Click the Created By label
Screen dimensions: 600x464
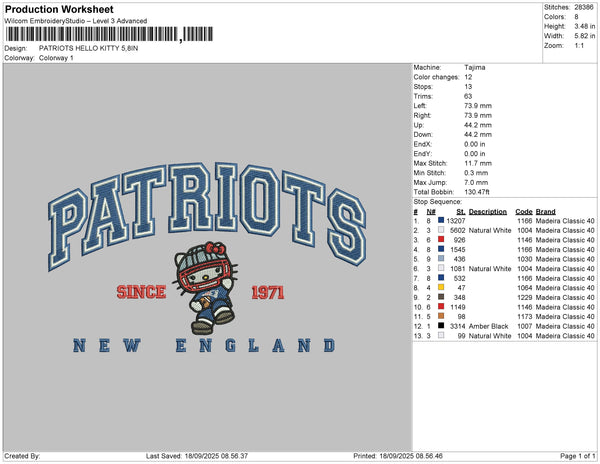(22, 456)
